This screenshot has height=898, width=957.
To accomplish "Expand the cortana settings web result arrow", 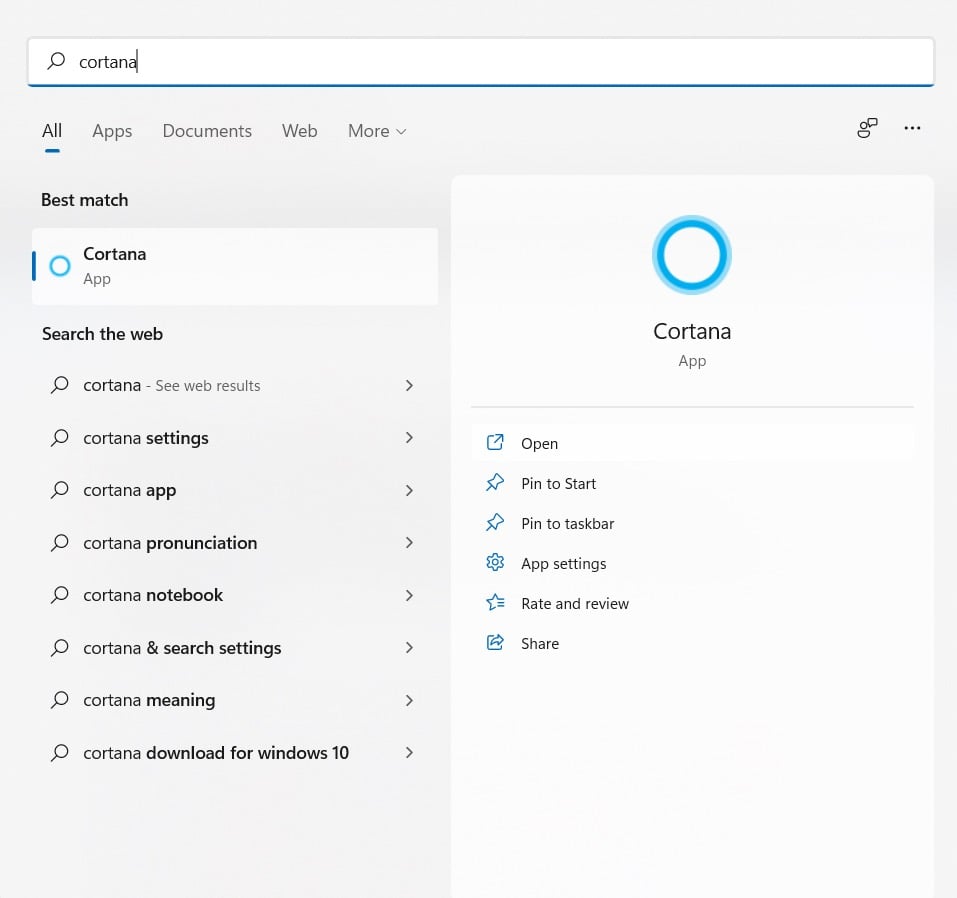I will point(409,438).
